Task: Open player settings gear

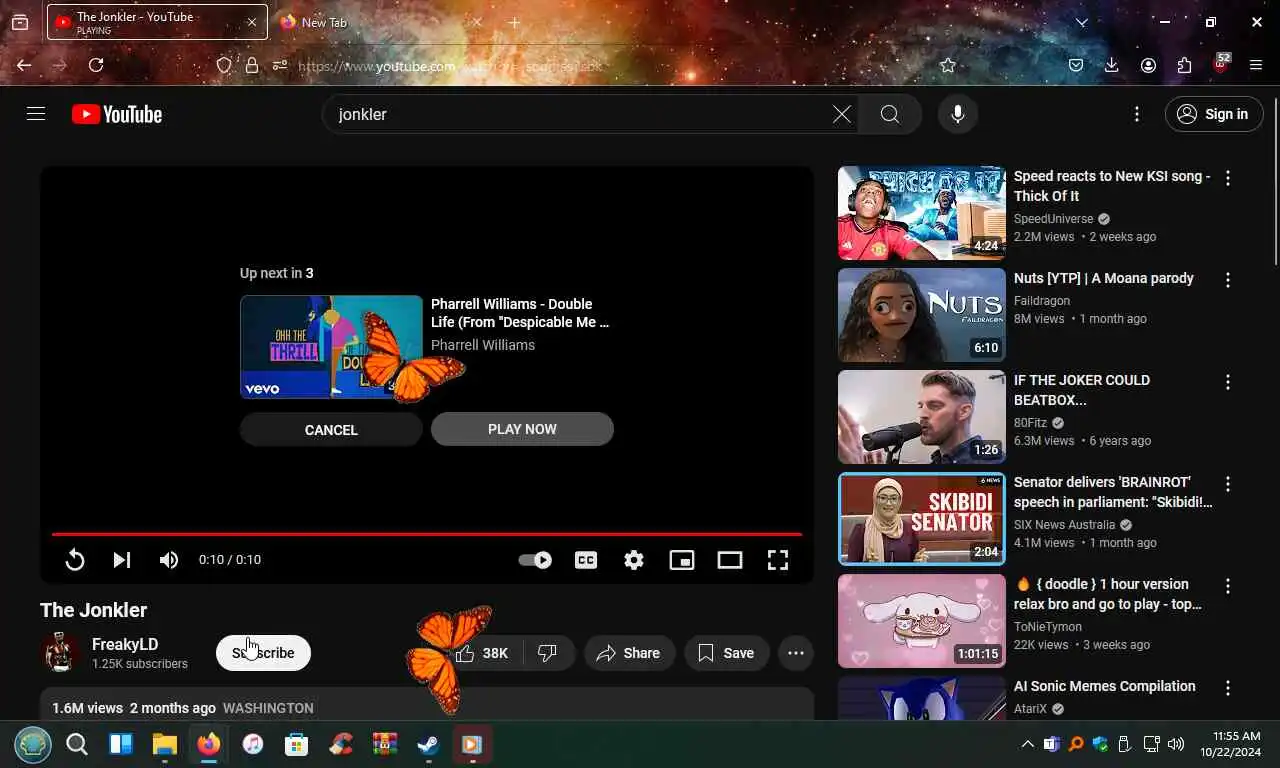Action: (634, 560)
